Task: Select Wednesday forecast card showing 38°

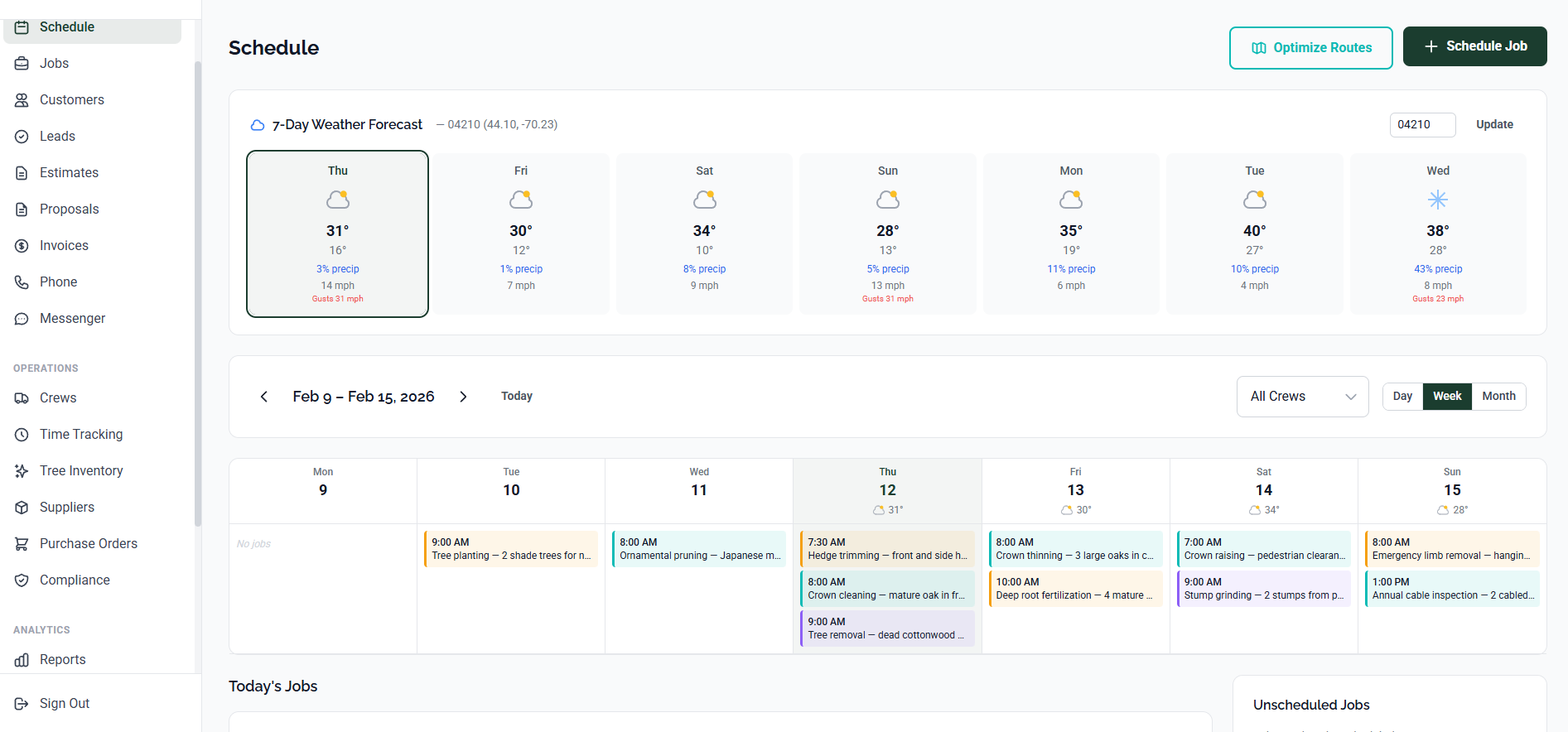Action: 1438,234
